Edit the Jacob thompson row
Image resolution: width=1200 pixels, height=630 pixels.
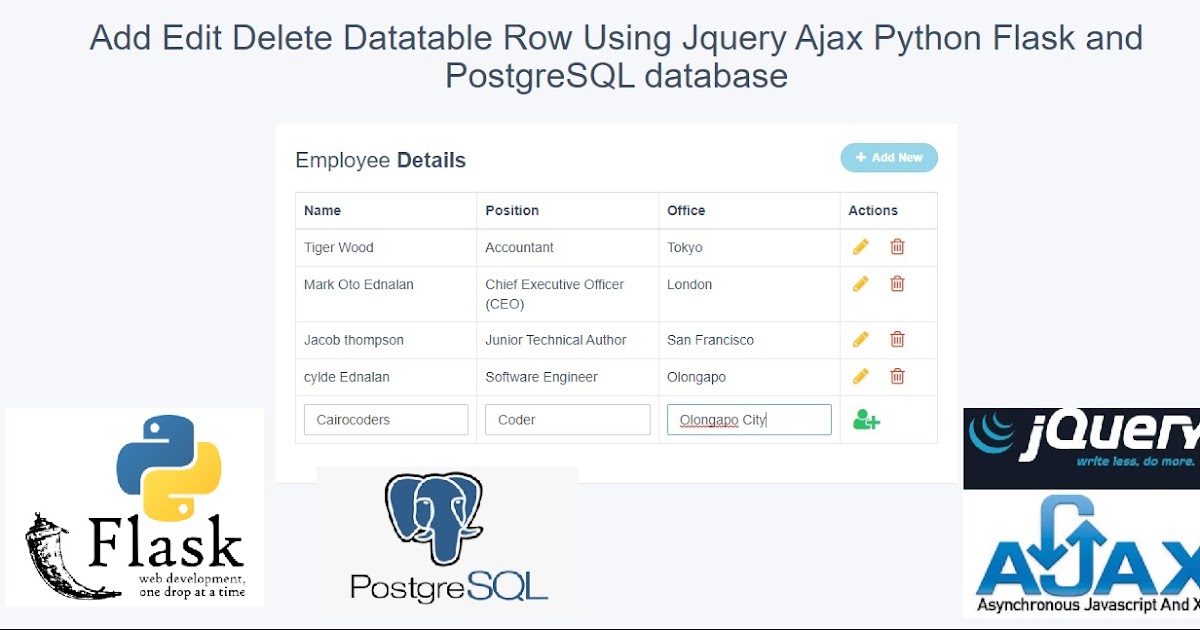click(861, 340)
